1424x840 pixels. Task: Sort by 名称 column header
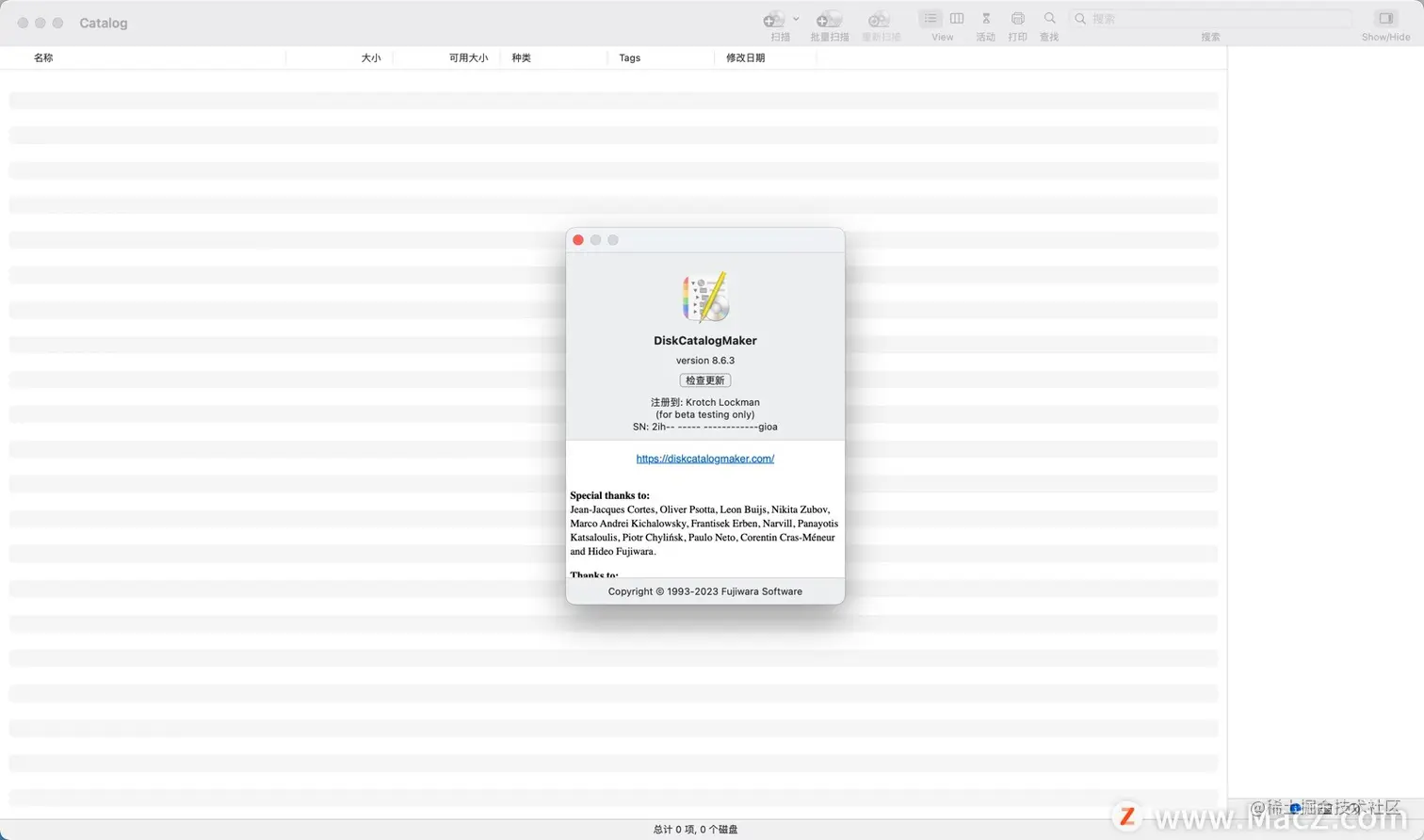click(43, 57)
